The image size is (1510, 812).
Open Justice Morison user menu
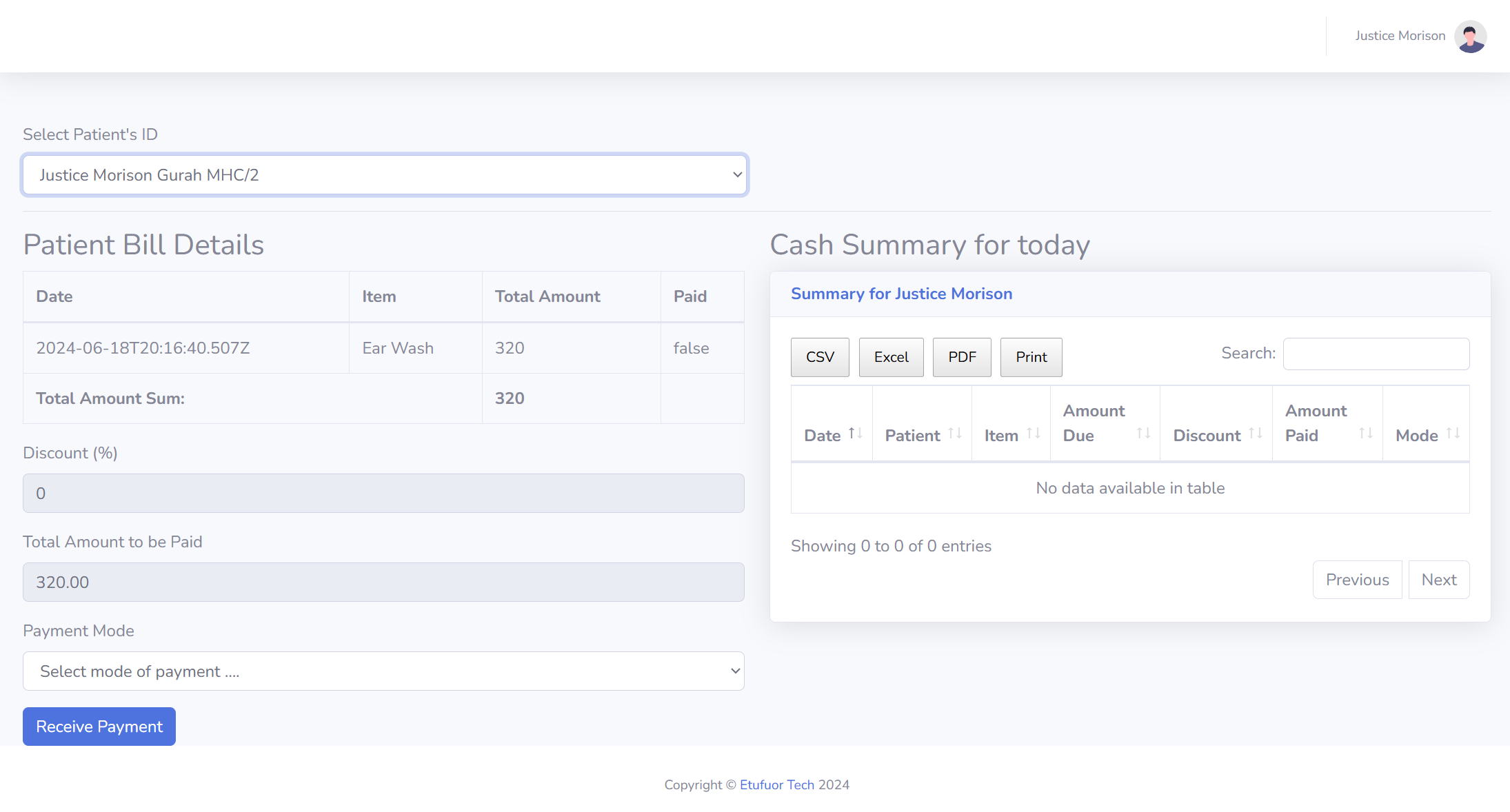1400,36
